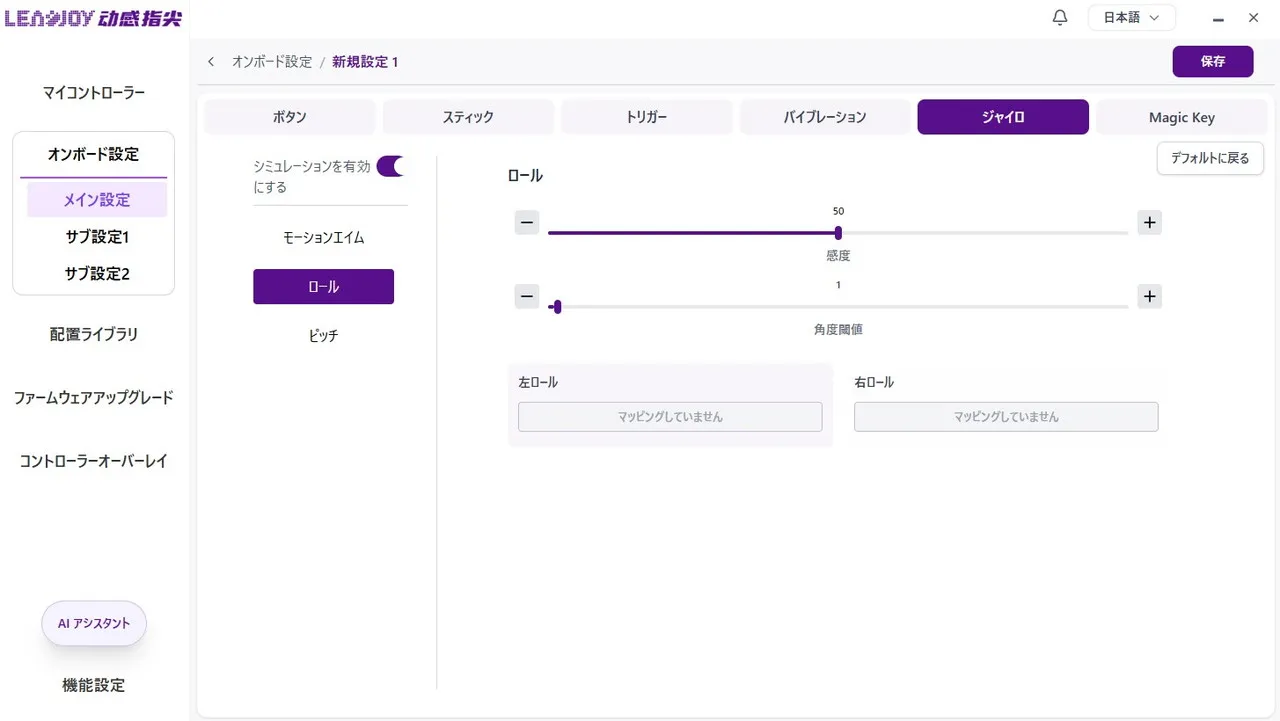Disable the シミュレーションを有効にする toggle
The height and width of the screenshot is (721, 1280).
point(390,167)
